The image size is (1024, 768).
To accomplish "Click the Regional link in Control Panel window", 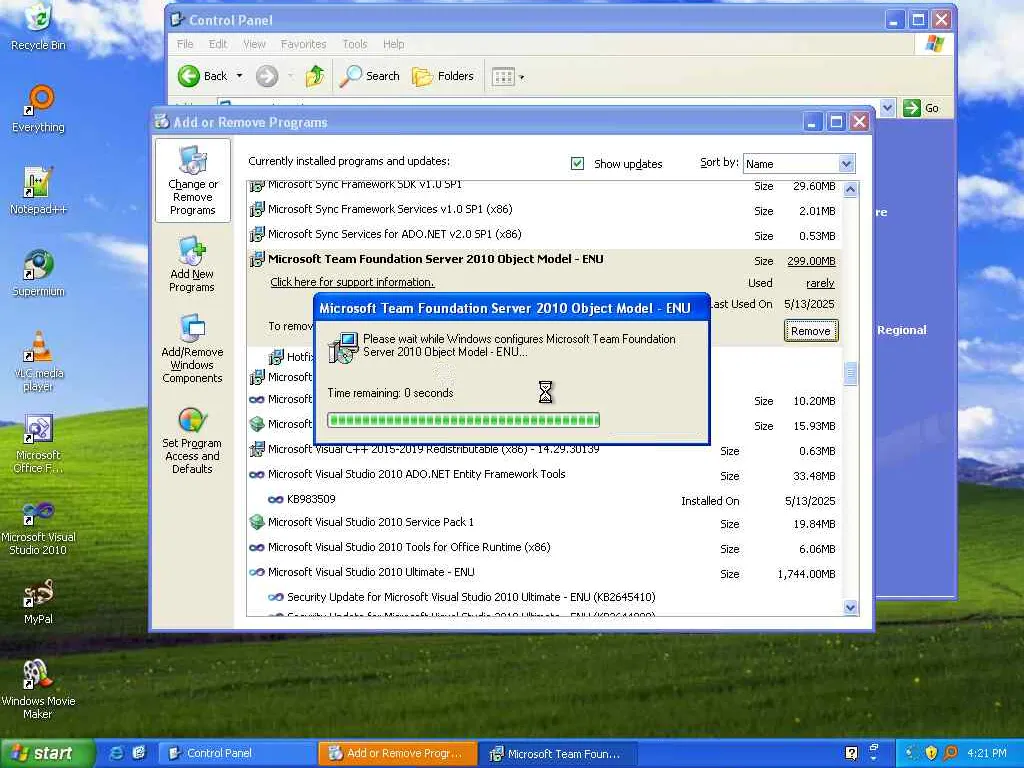I will click(x=901, y=330).
